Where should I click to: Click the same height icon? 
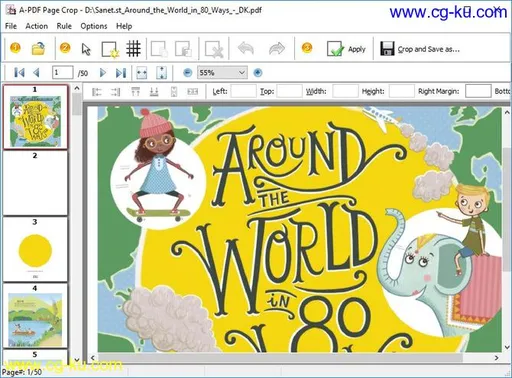pyautogui.click(x=174, y=92)
